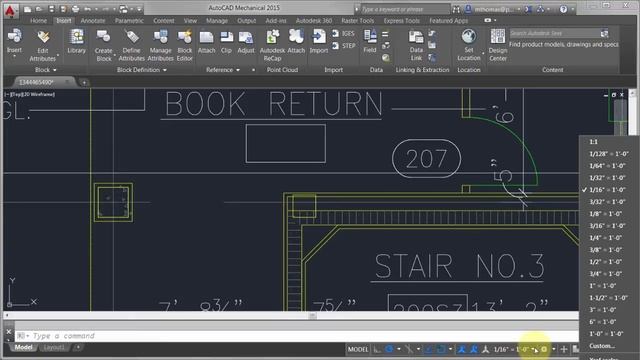This screenshot has height=360, width=640.
Task: Switch to the Layout1 tab
Action: click(53, 348)
